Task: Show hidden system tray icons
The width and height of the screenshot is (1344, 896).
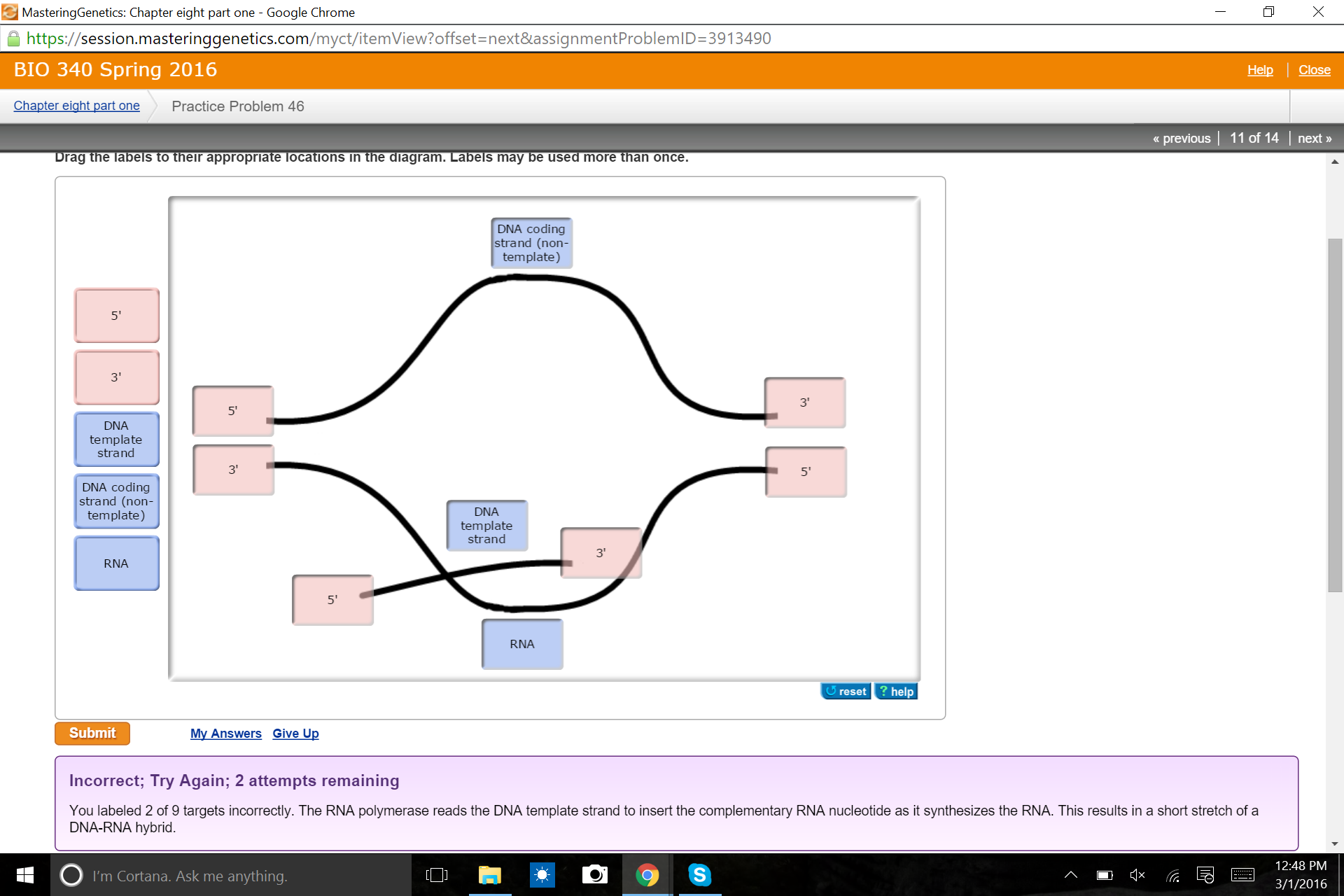Action: click(1071, 875)
